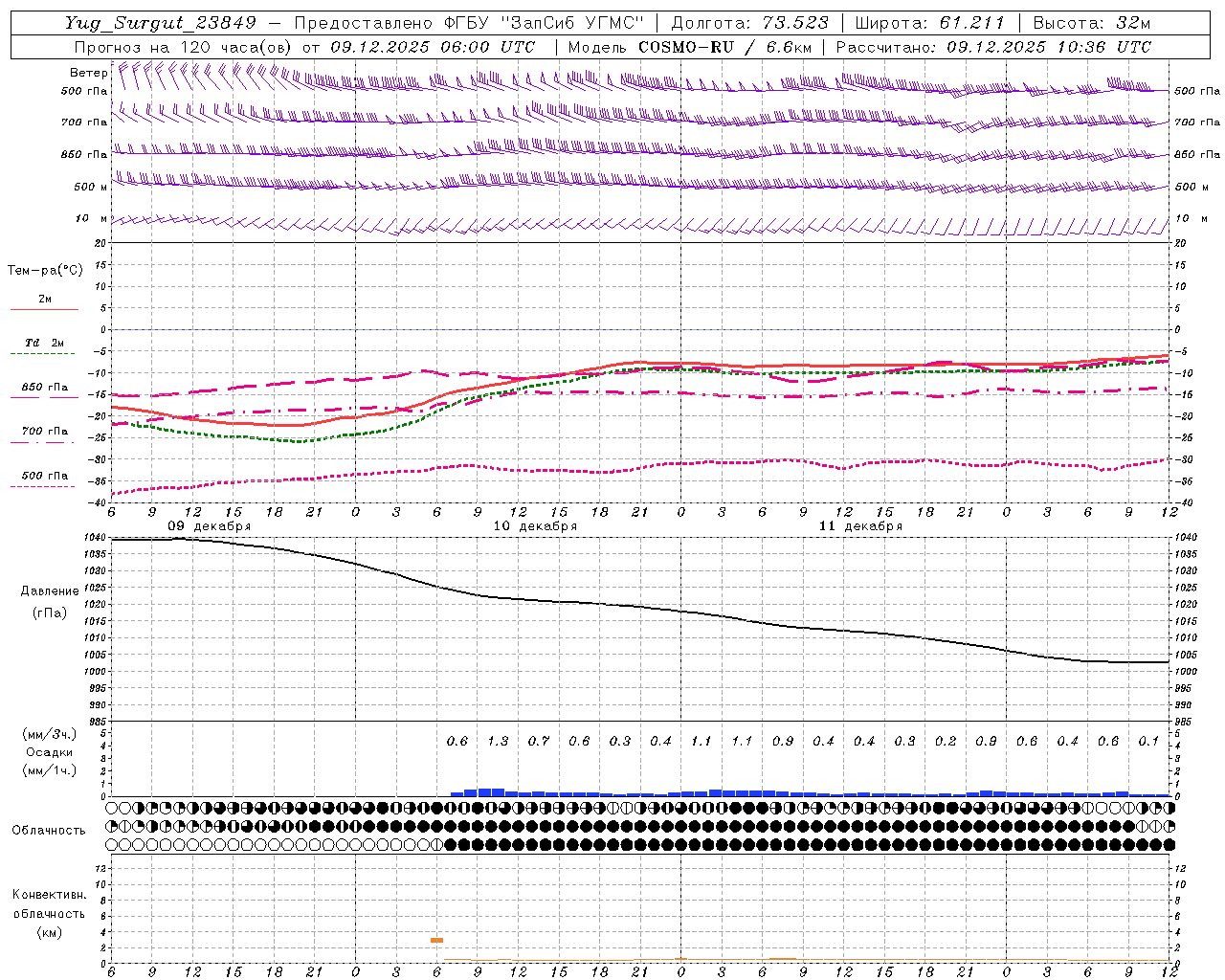Select 'Прогноз на 120 часа(ов)' forecast text
Image resolution: width=1225 pixels, height=980 pixels.
[x=182, y=47]
